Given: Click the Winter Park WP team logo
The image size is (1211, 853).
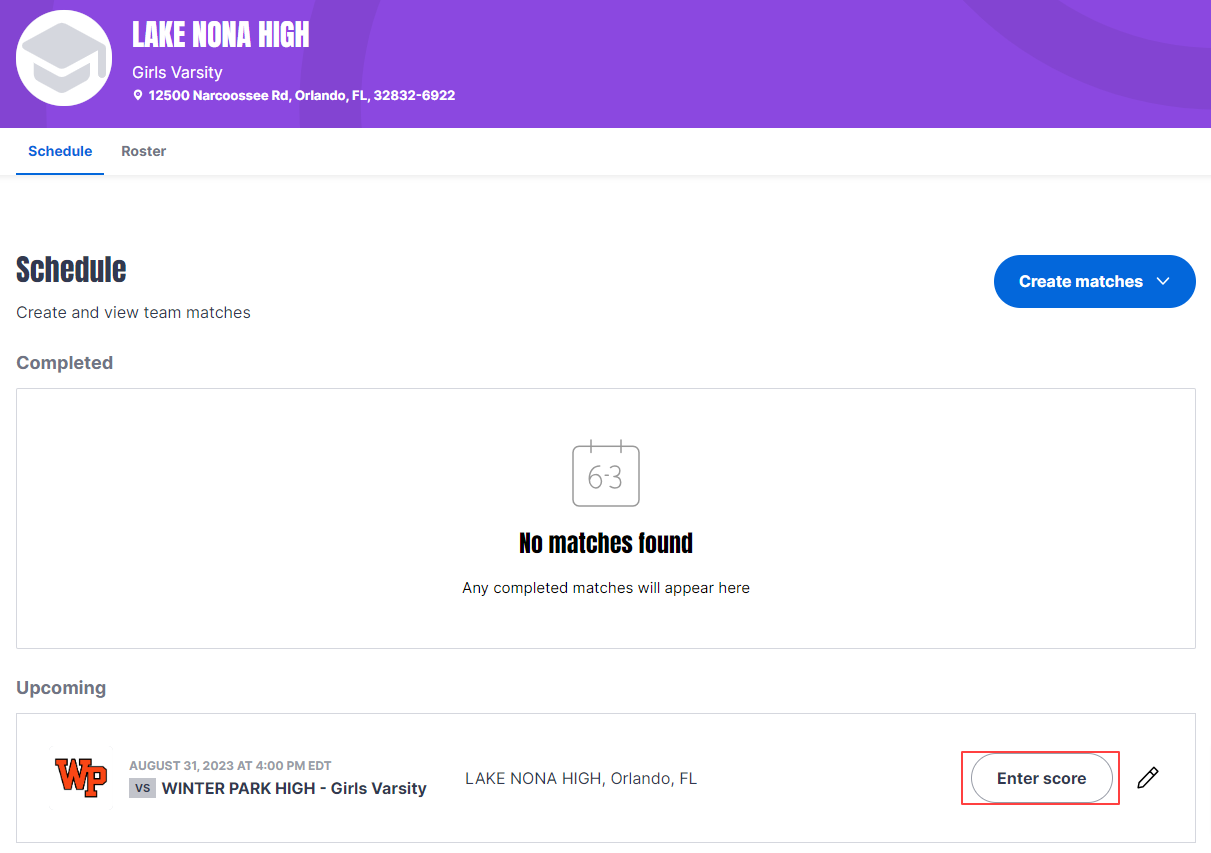Looking at the screenshot, I should coord(81,777).
